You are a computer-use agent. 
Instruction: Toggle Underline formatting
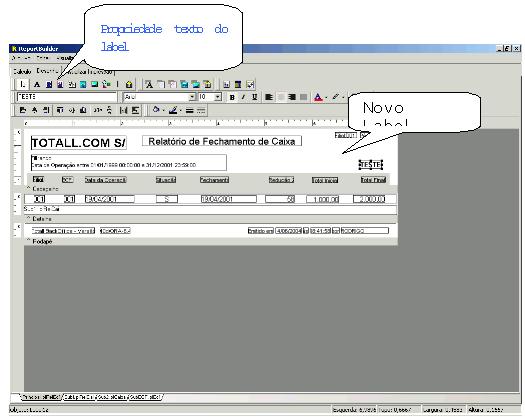point(255,97)
